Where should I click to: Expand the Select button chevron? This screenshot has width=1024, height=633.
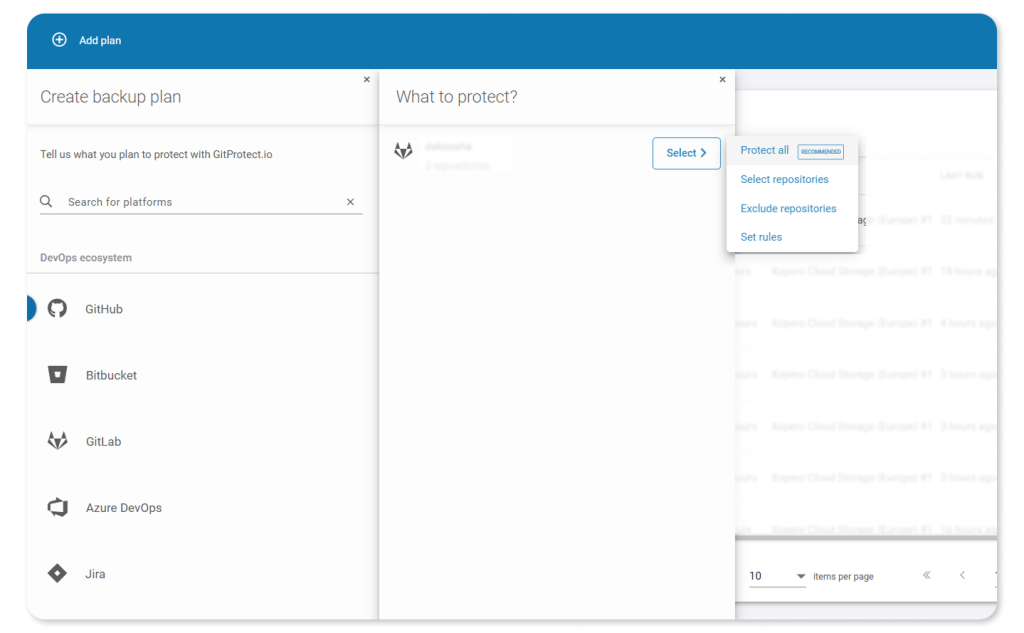click(x=705, y=153)
